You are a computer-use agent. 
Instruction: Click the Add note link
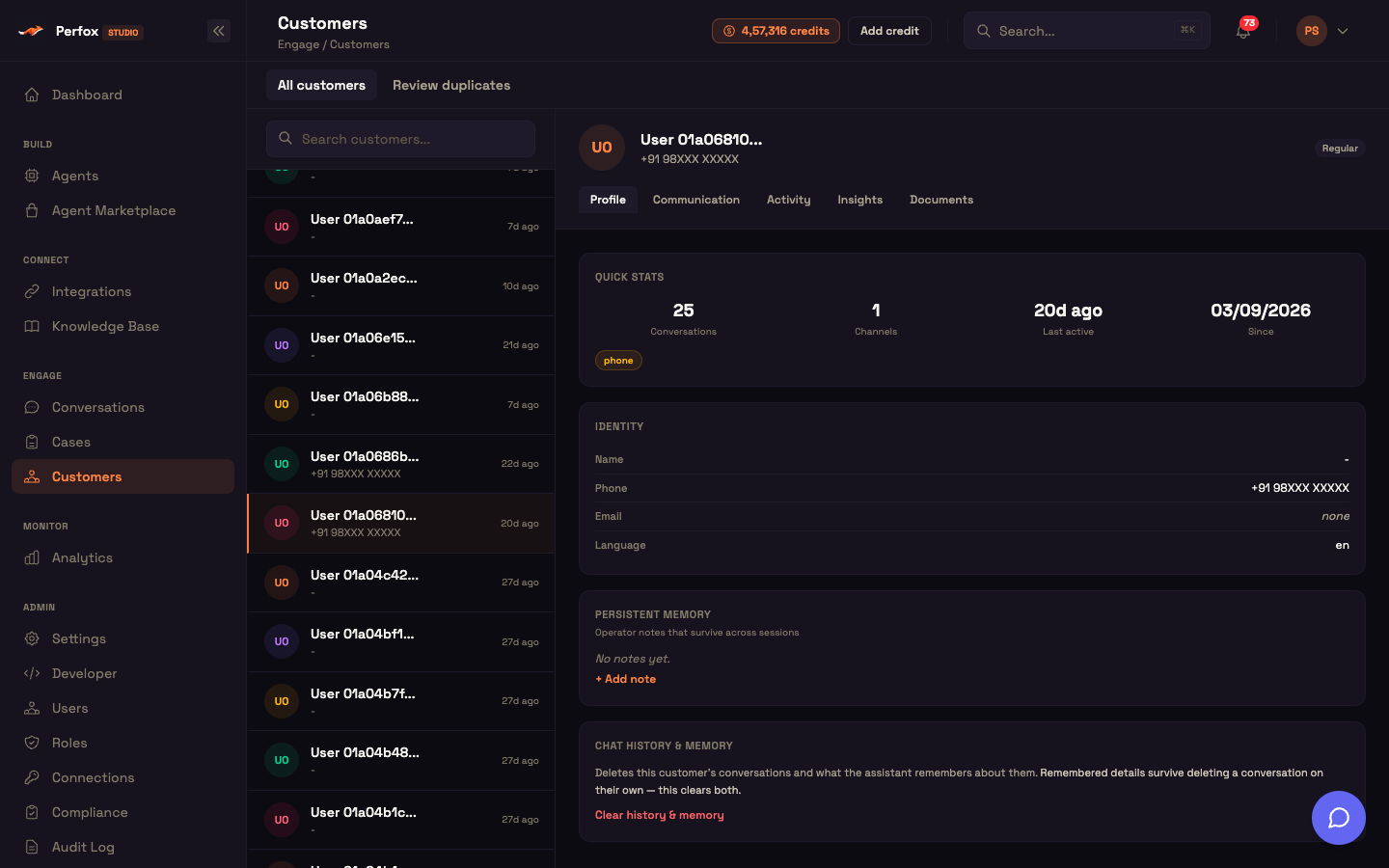point(626,679)
